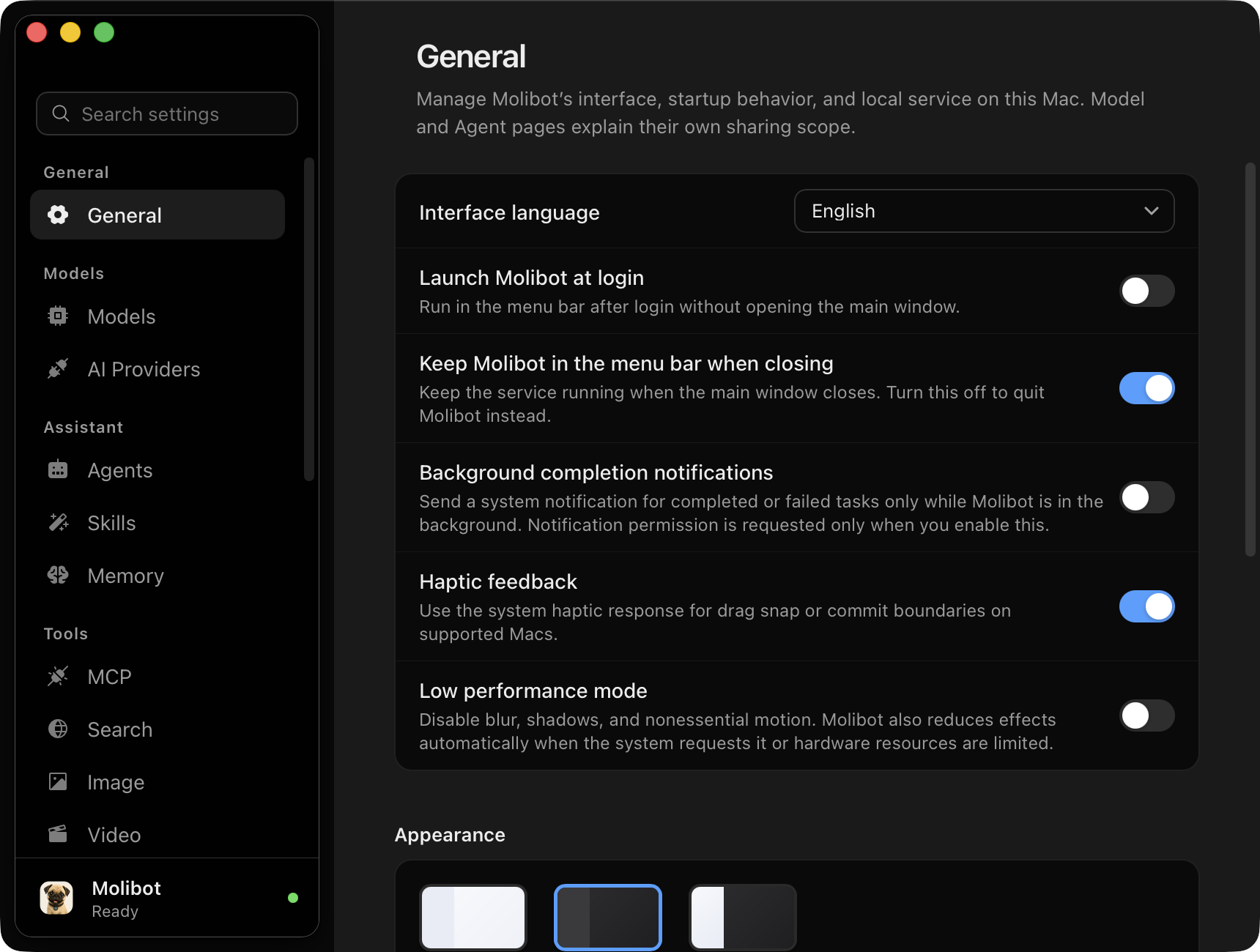Open the General settings page
Image resolution: width=1260 pixels, height=952 pixels.
(x=157, y=215)
